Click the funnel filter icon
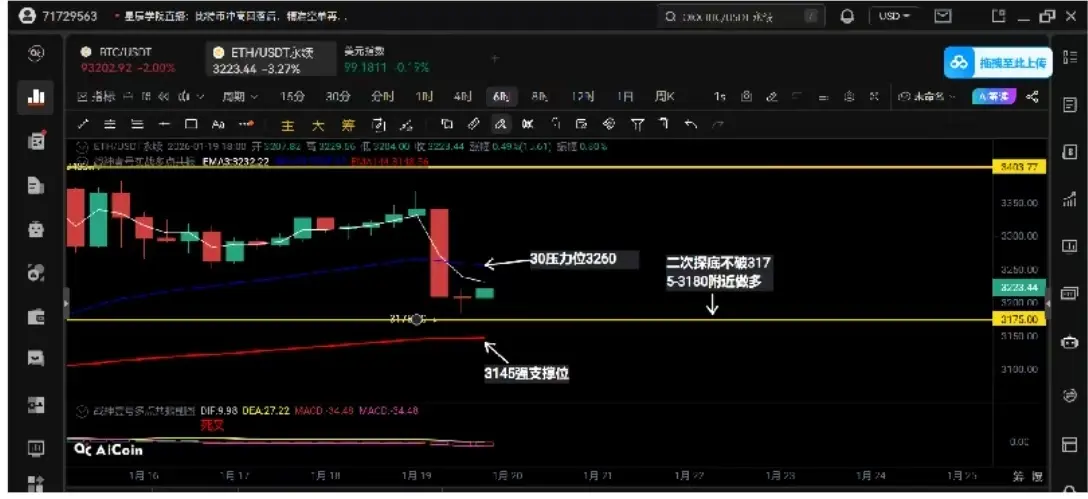This screenshot has width=1088, height=499. pyautogui.click(x=636, y=124)
